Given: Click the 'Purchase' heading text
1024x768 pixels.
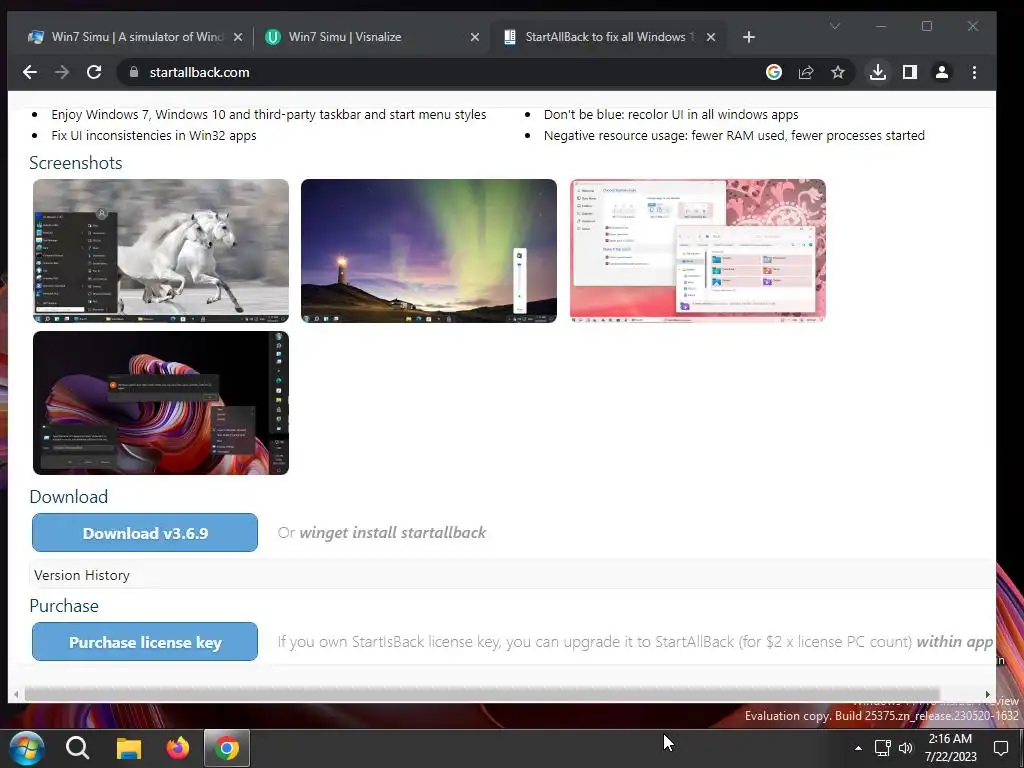Looking at the screenshot, I should pos(64,605).
